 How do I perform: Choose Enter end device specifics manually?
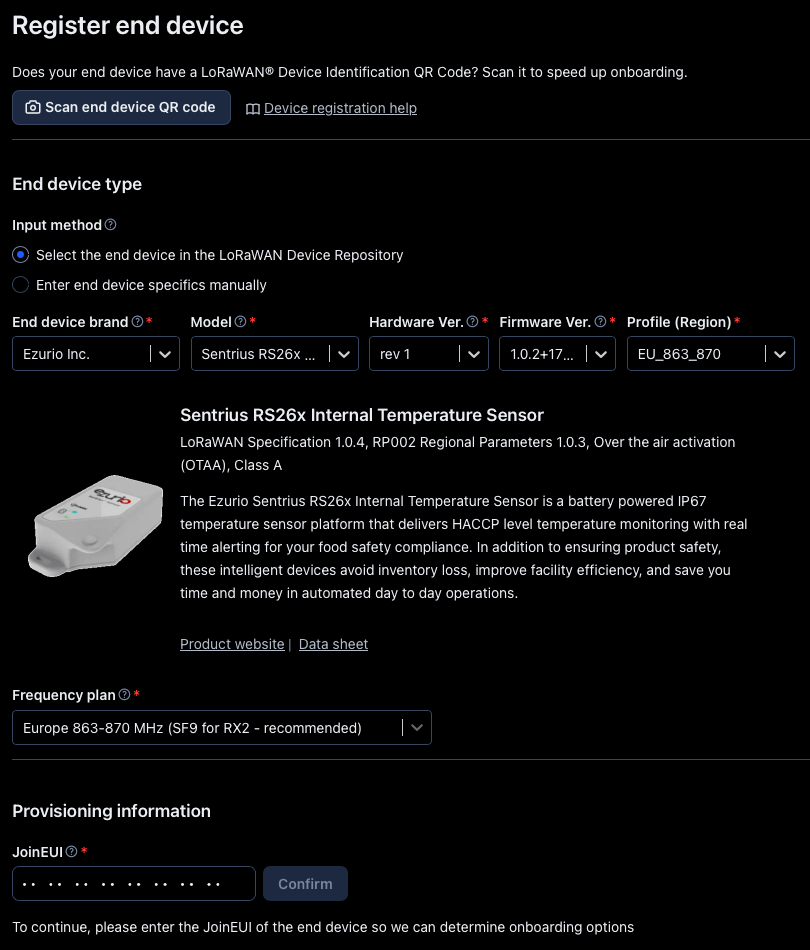pyautogui.click(x=21, y=285)
